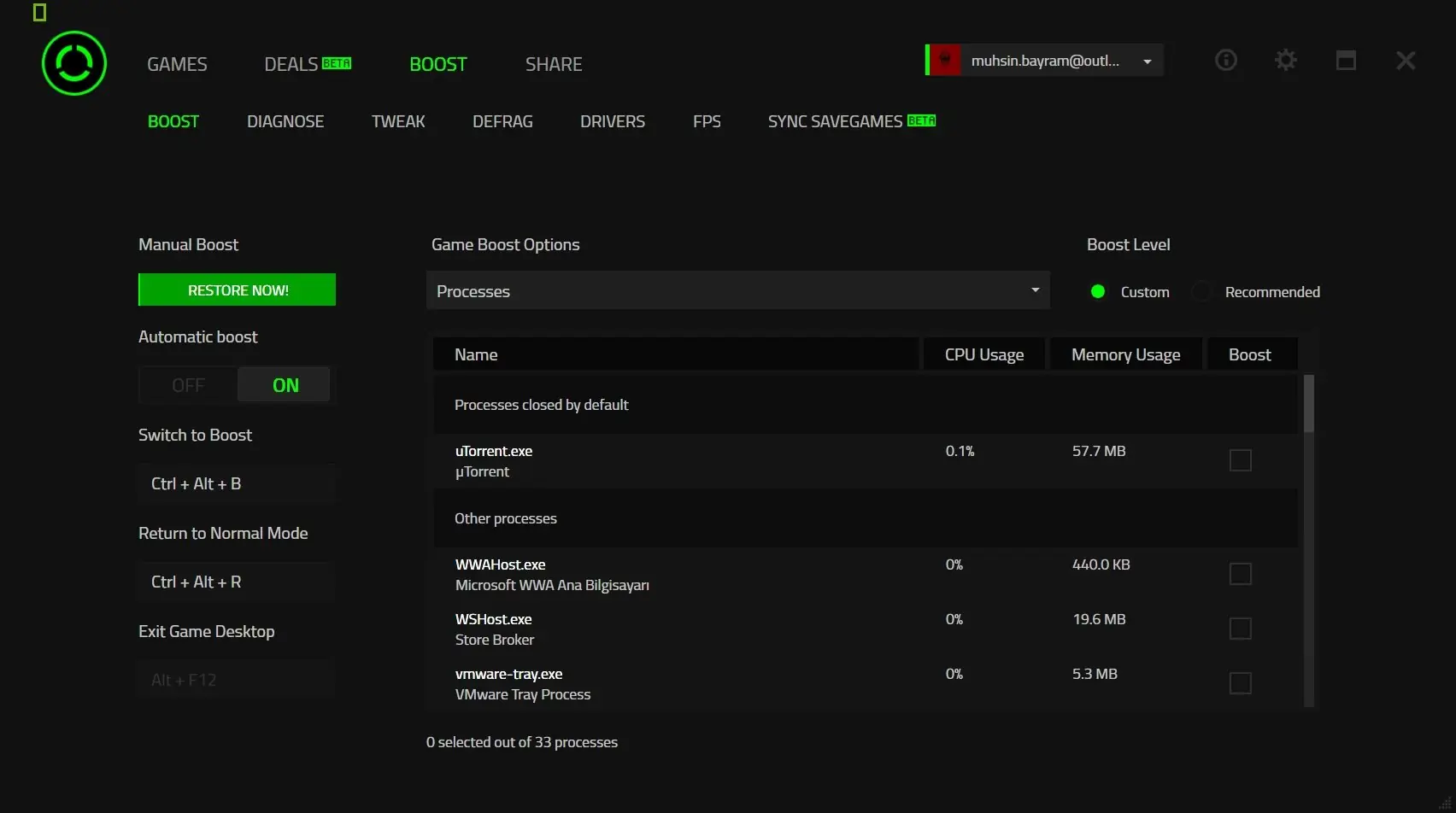
Task: Select the BOOST sub-tab
Action: point(173,121)
